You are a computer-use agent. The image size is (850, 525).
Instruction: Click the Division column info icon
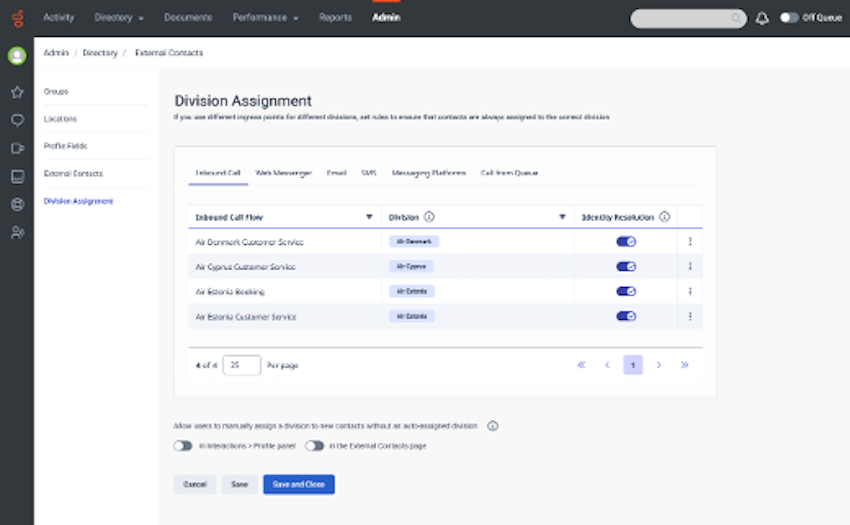429,217
